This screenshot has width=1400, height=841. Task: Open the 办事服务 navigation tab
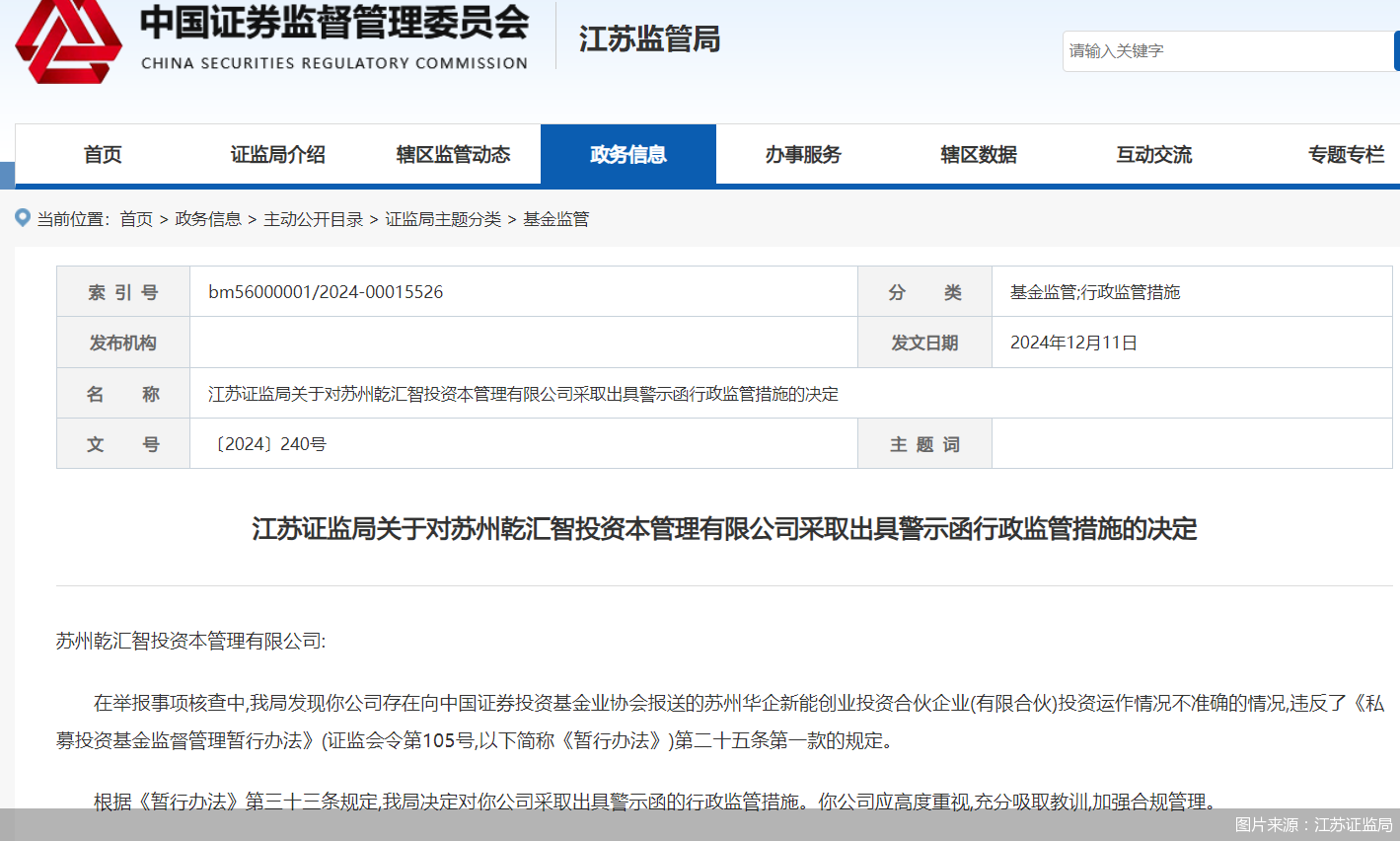(x=803, y=155)
